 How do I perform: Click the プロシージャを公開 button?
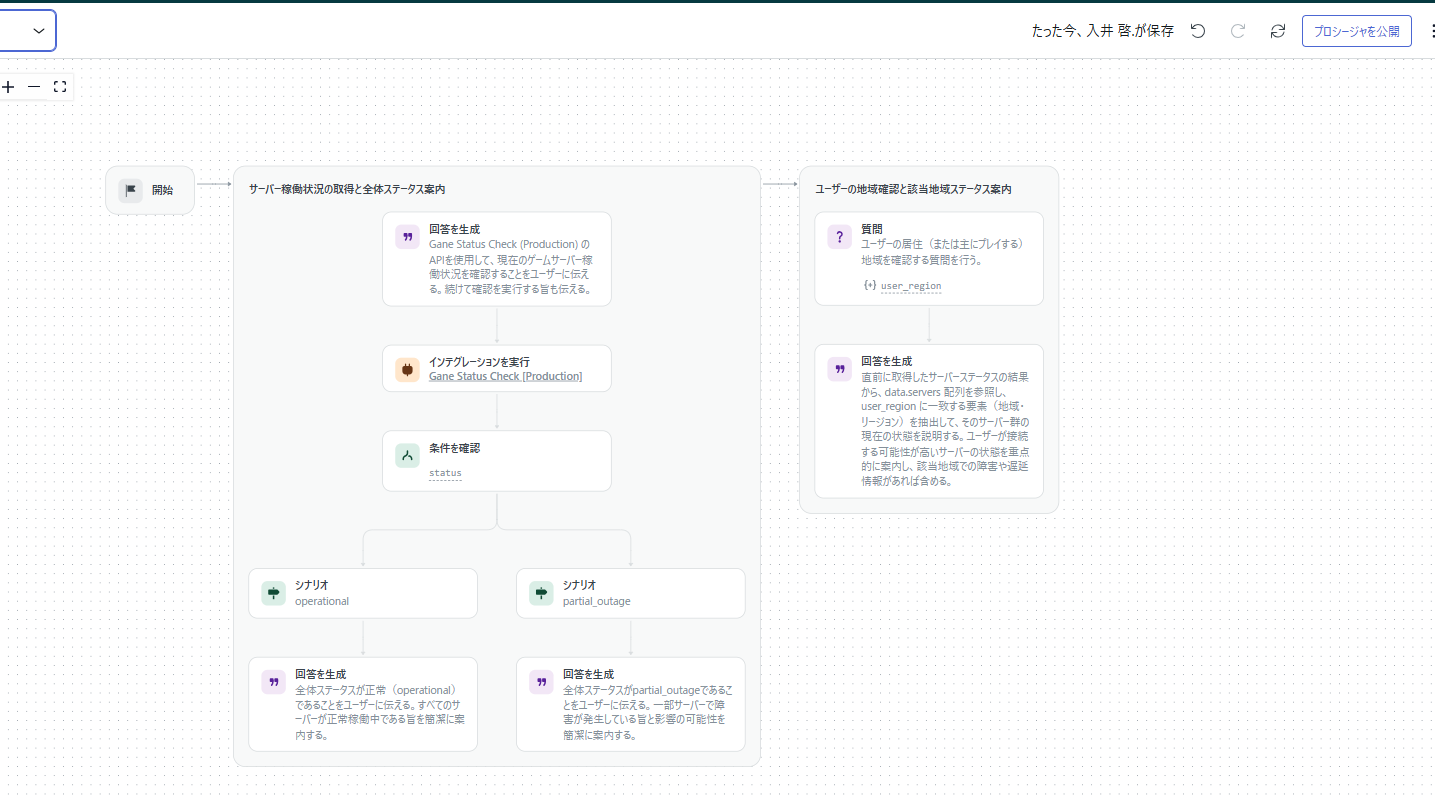(x=1356, y=30)
